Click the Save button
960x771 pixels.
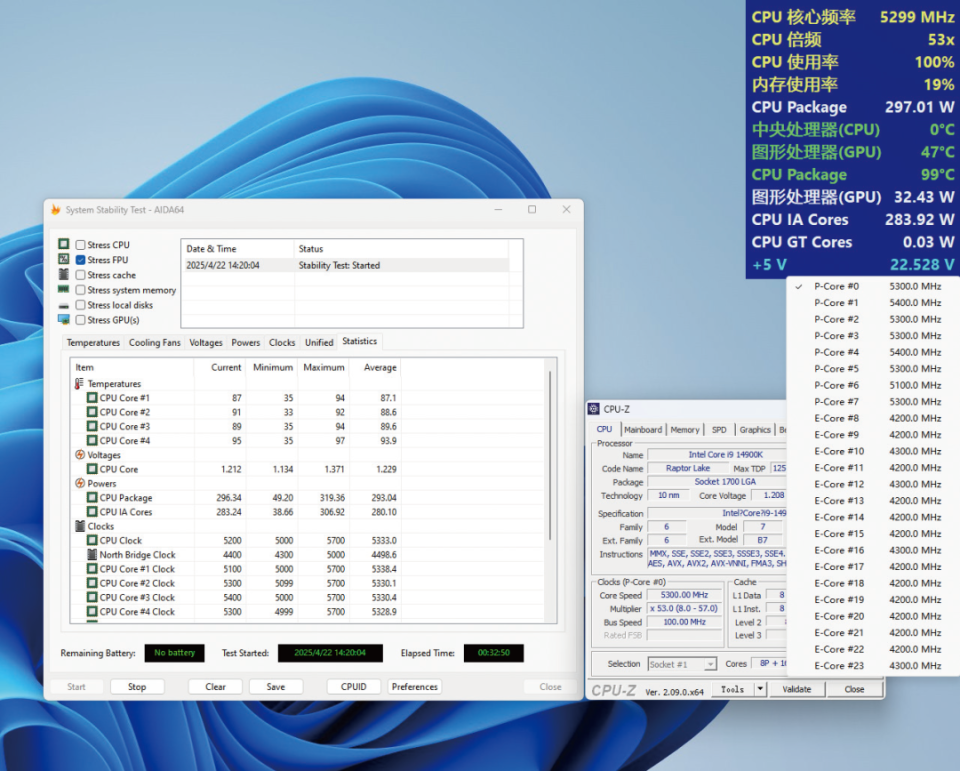point(276,687)
